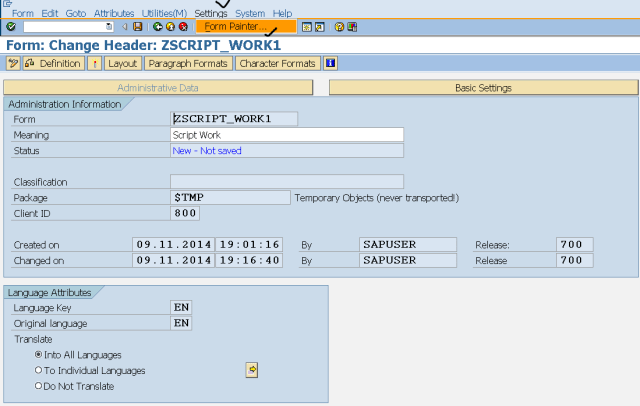Viewport: 640px width, 406px height.
Task: Open the Utilities(M) menu
Action: pos(164,13)
